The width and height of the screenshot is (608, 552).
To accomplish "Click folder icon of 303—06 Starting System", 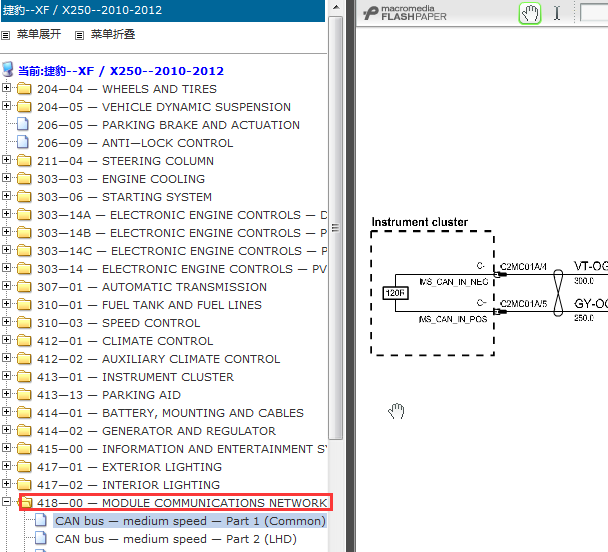I will pyautogui.click(x=24, y=196).
